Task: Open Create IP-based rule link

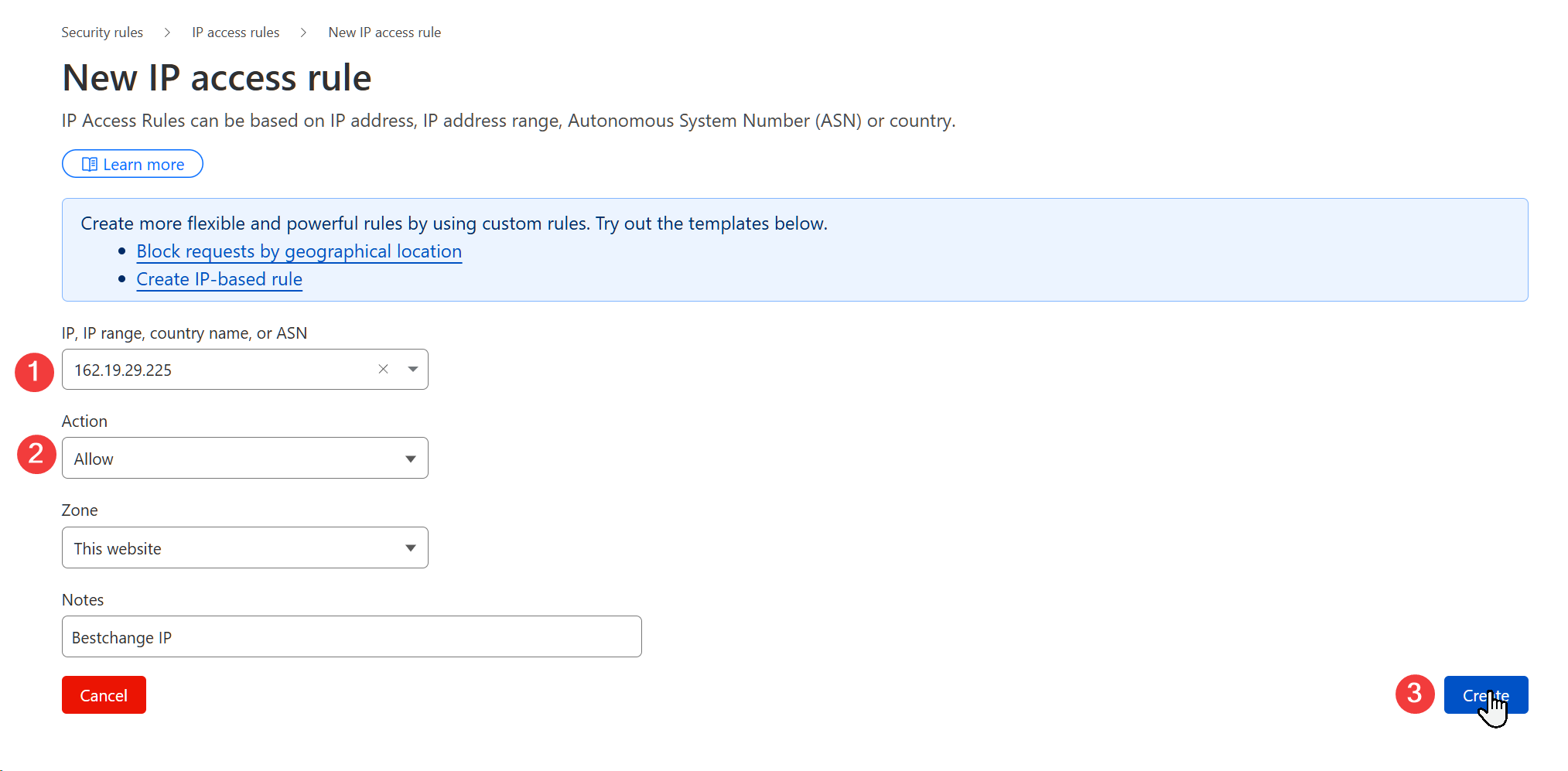Action: (x=219, y=279)
